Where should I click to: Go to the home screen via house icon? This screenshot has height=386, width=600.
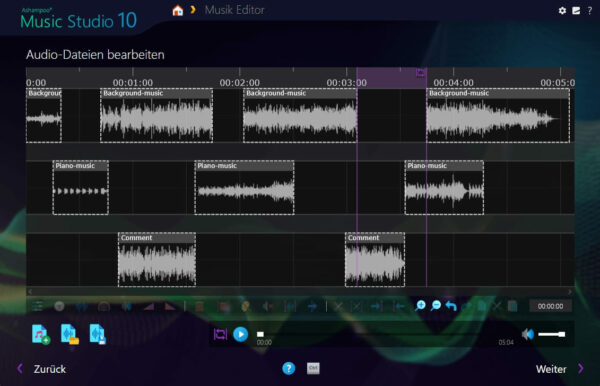[178, 10]
